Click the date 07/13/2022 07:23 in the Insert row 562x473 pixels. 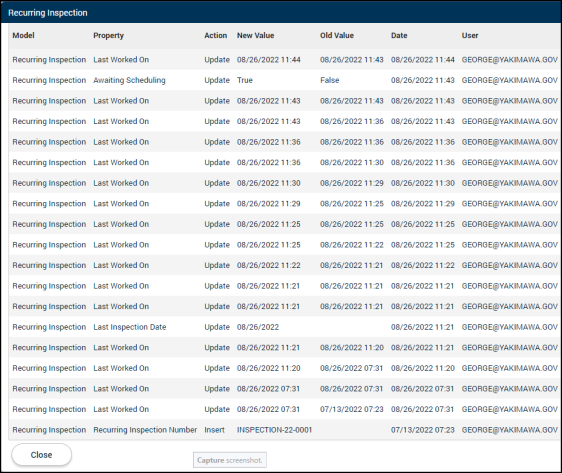pyautogui.click(x=423, y=430)
